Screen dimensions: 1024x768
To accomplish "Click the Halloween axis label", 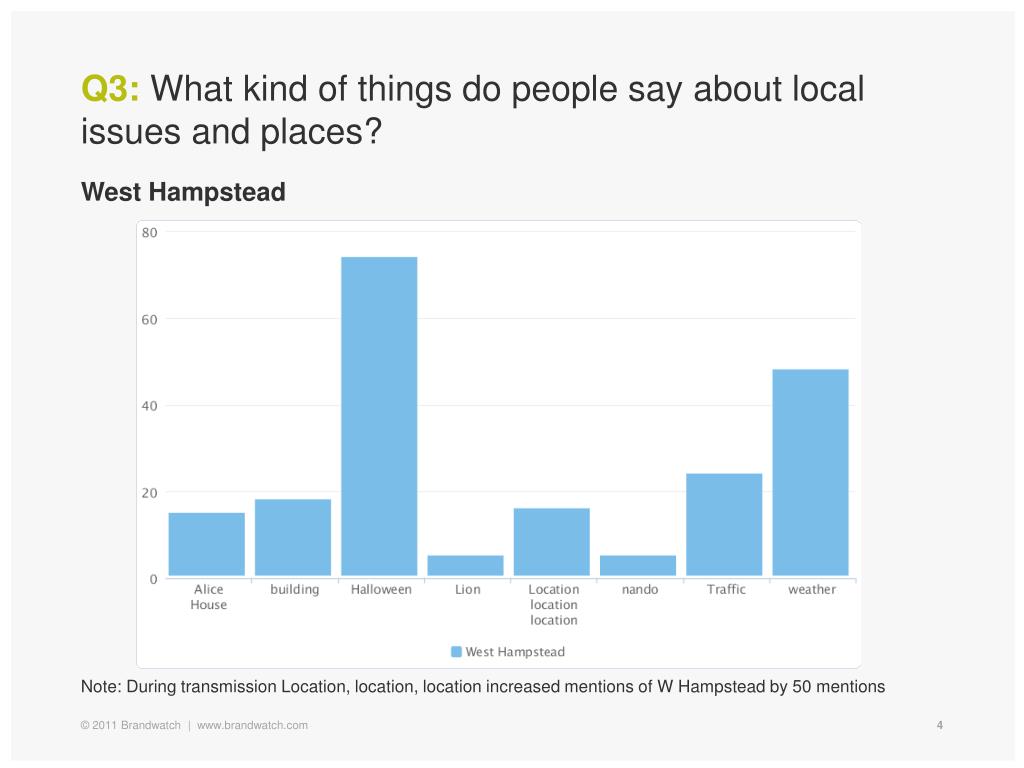I will (x=381, y=589).
